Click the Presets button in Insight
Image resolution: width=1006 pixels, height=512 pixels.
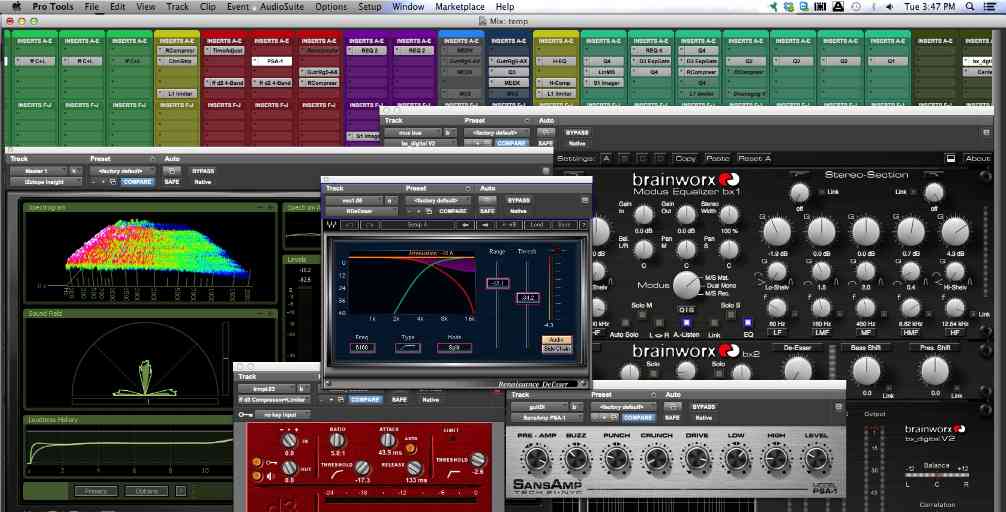(x=97, y=491)
